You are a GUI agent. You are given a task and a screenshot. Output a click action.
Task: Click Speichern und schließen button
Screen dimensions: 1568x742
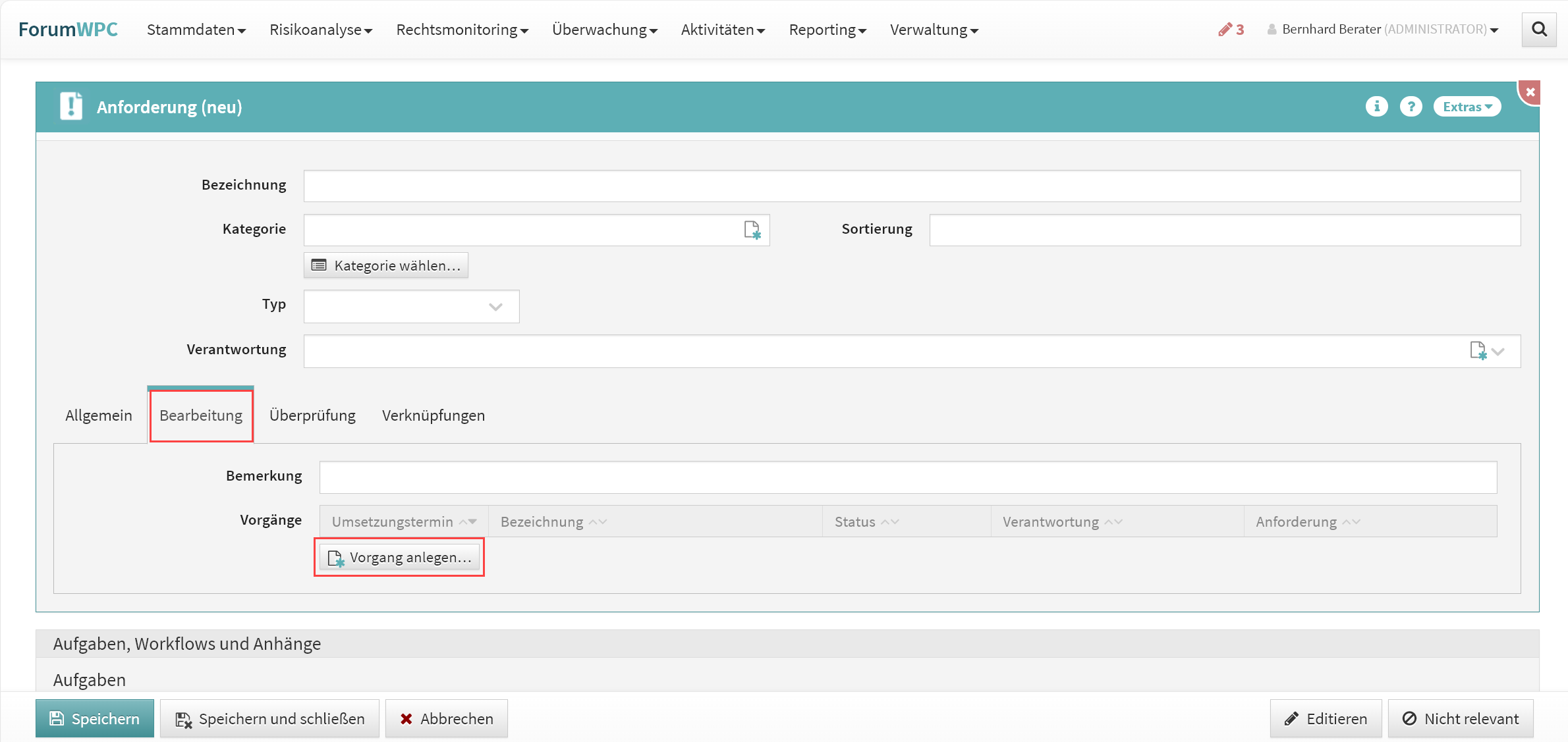pyautogui.click(x=269, y=718)
